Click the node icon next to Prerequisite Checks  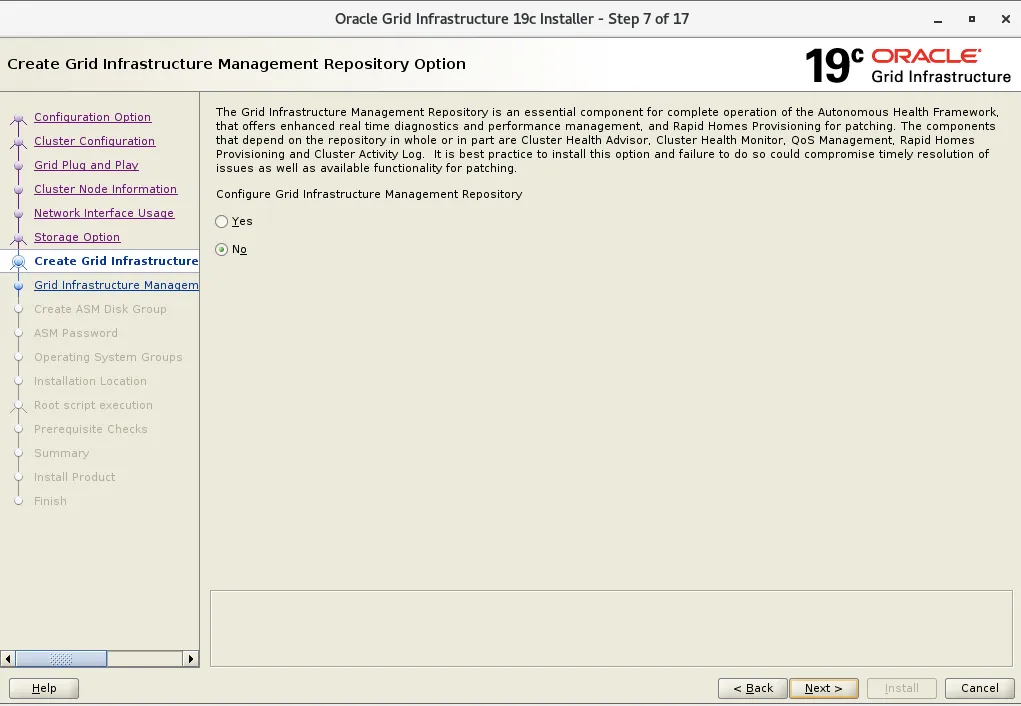point(18,429)
